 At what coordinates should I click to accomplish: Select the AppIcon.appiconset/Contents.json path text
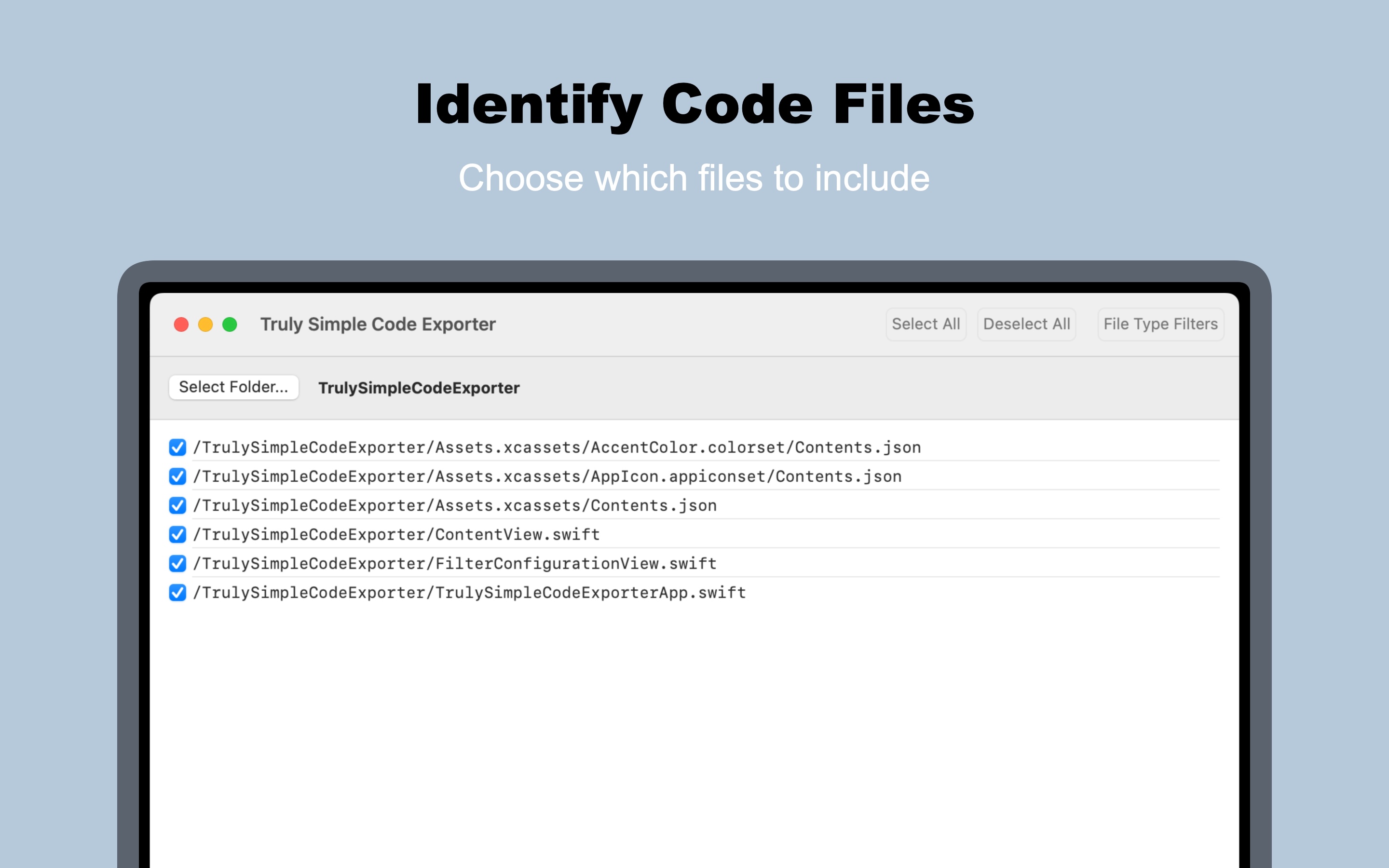click(547, 476)
